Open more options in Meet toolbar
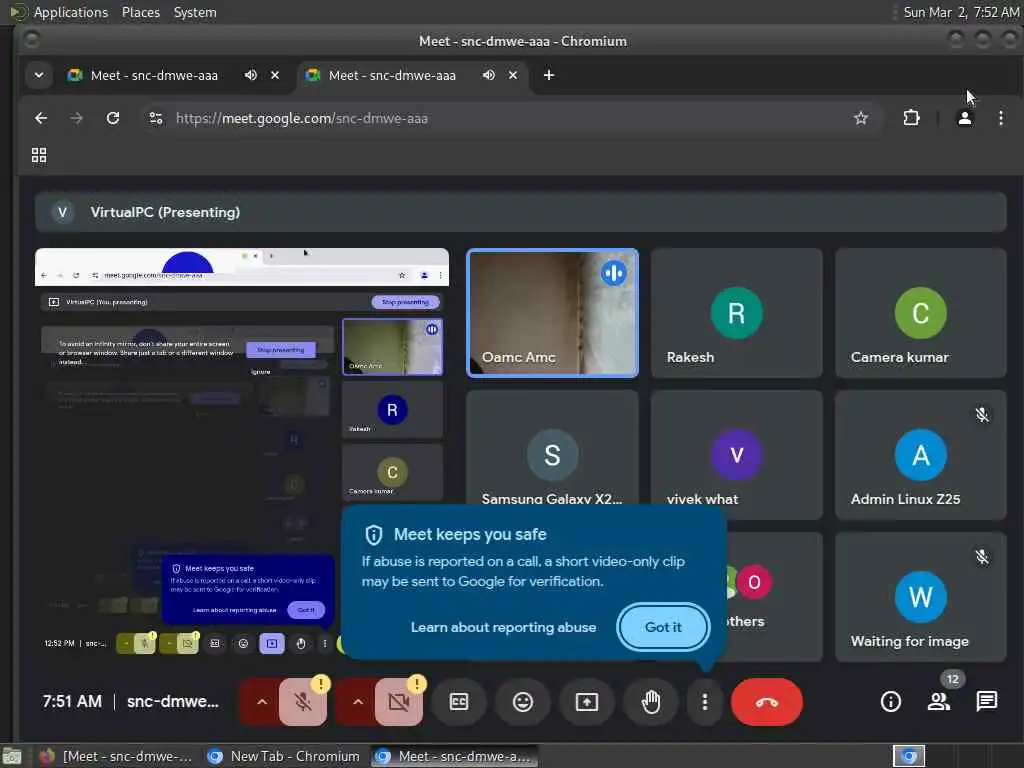The height and width of the screenshot is (768, 1024). coord(705,702)
